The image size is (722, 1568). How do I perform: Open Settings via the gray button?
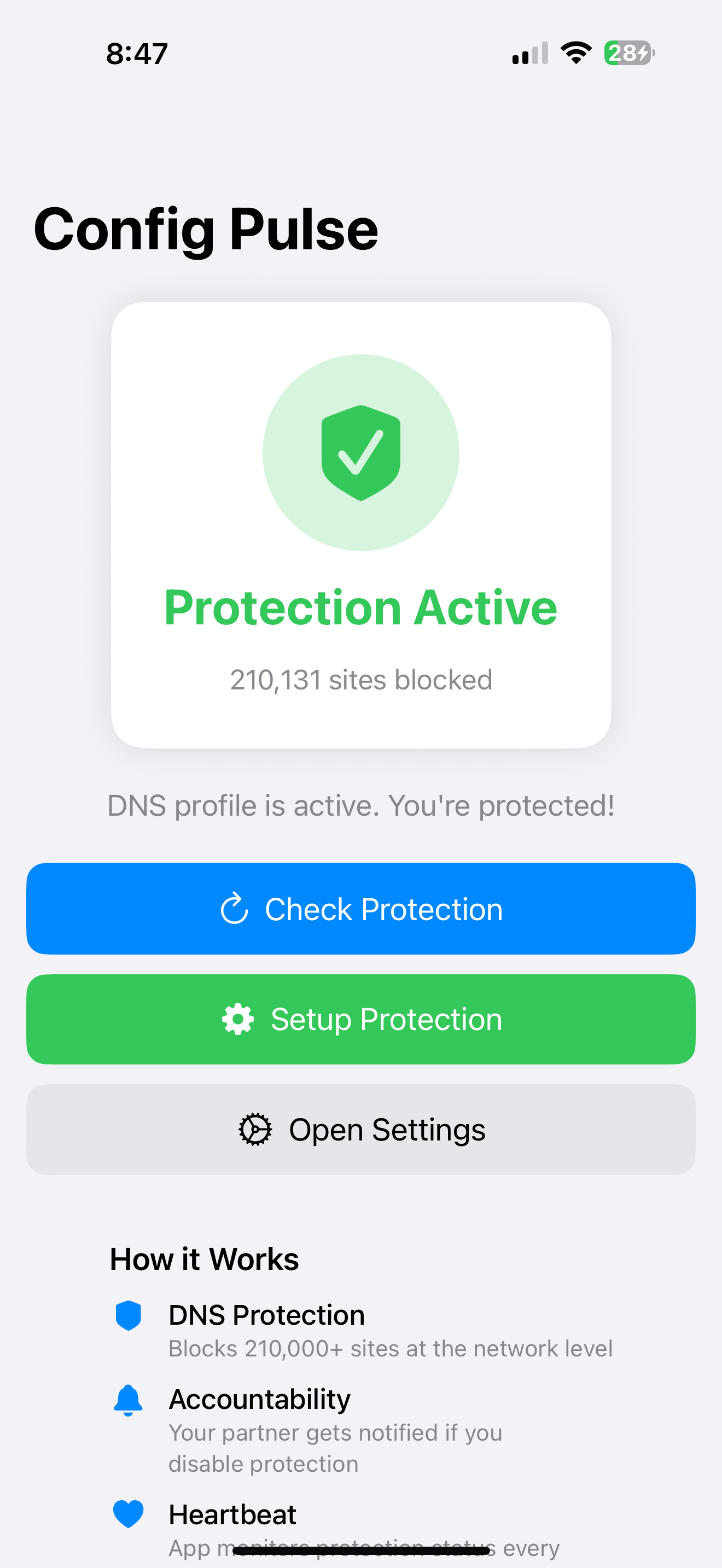[x=361, y=1129]
